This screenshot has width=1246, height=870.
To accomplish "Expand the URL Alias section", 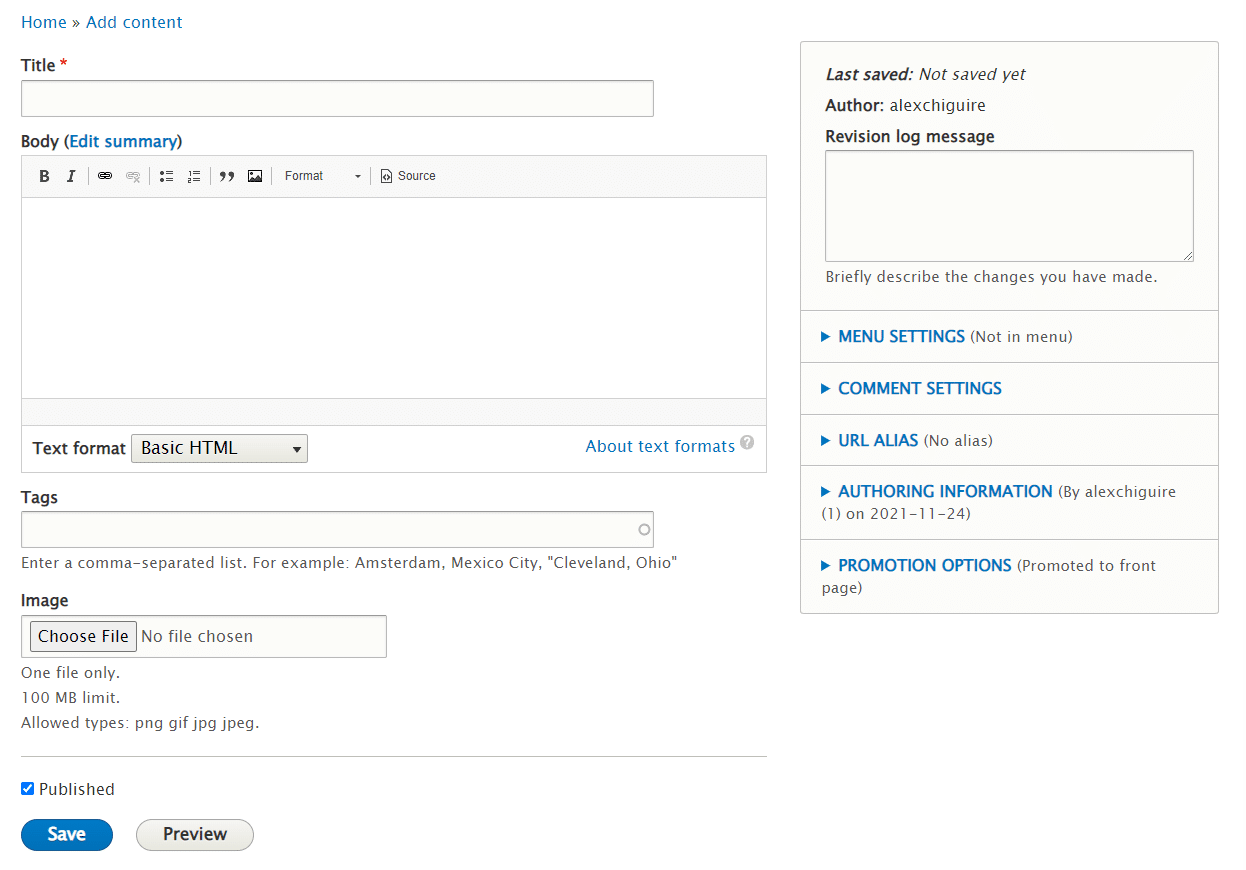I will coord(877,440).
